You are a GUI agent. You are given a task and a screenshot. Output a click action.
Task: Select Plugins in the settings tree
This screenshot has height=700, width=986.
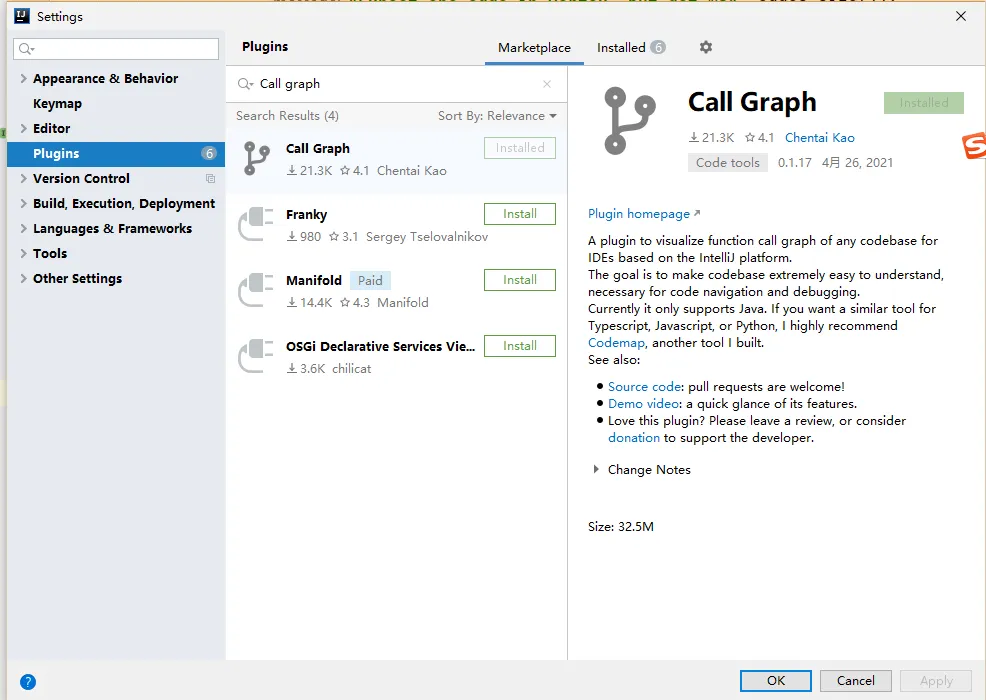pyautogui.click(x=116, y=153)
